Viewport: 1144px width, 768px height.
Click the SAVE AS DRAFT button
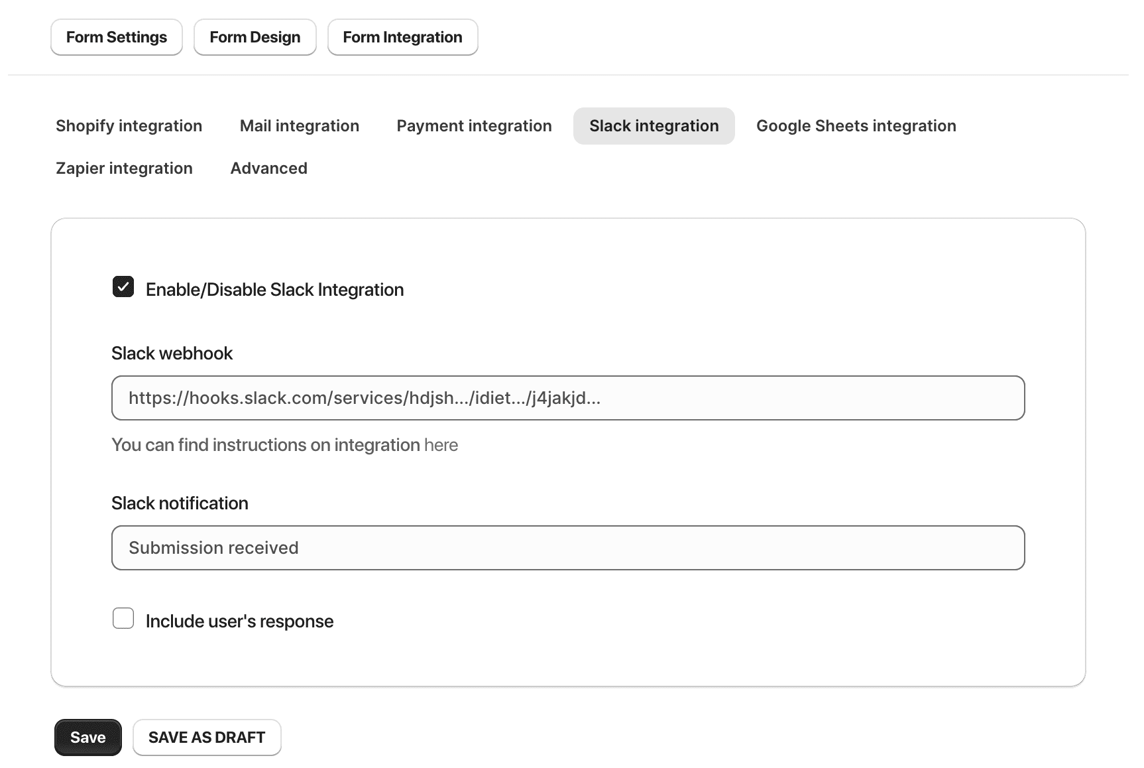pos(207,737)
